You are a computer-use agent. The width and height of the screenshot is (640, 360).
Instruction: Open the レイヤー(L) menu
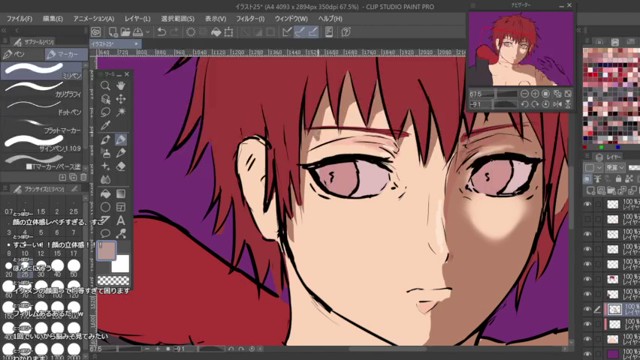click(x=138, y=19)
